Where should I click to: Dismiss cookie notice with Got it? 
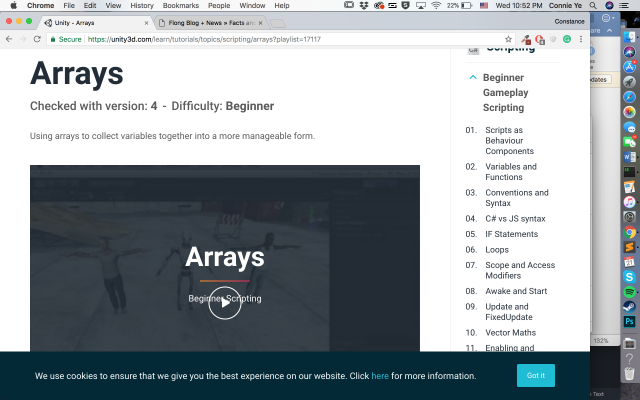536,376
